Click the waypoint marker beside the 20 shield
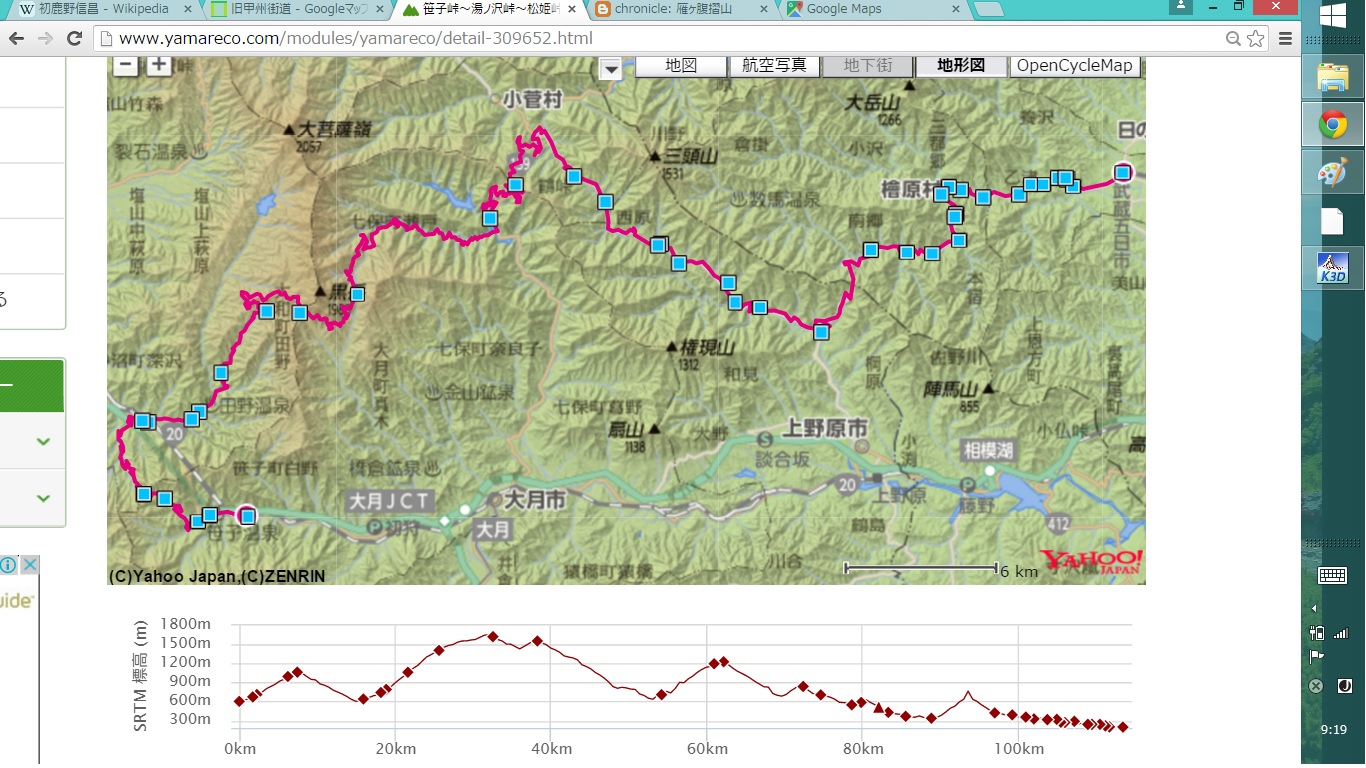Screen dimensions: 1366x768 (x=191, y=419)
